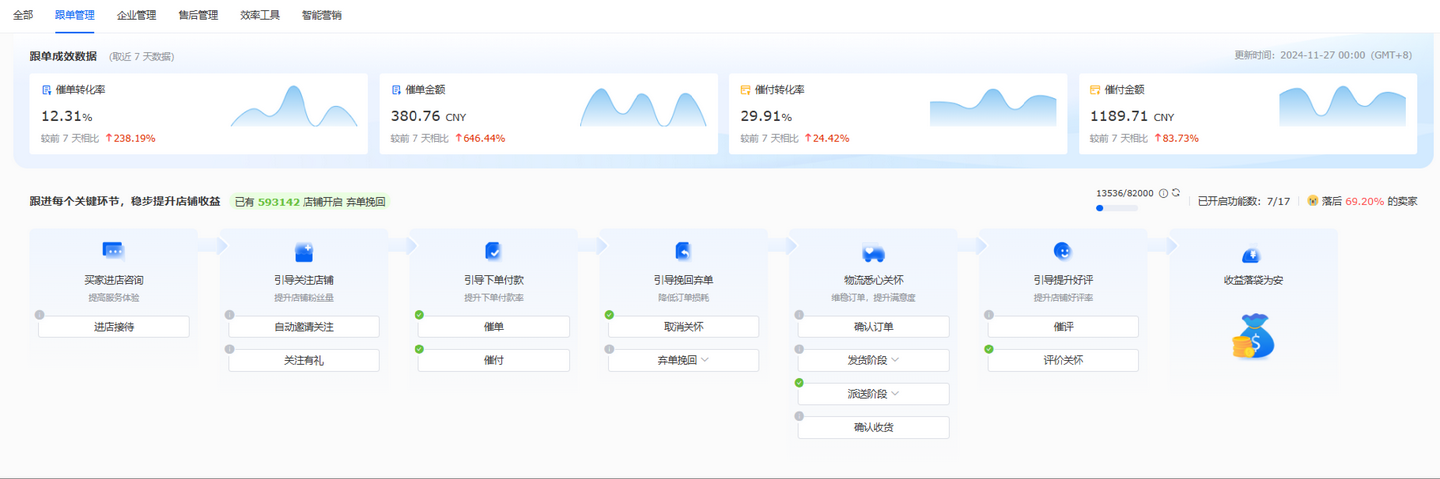This screenshot has width=1440, height=479.
Task: Open the 售后管理 tab
Action: (x=198, y=15)
